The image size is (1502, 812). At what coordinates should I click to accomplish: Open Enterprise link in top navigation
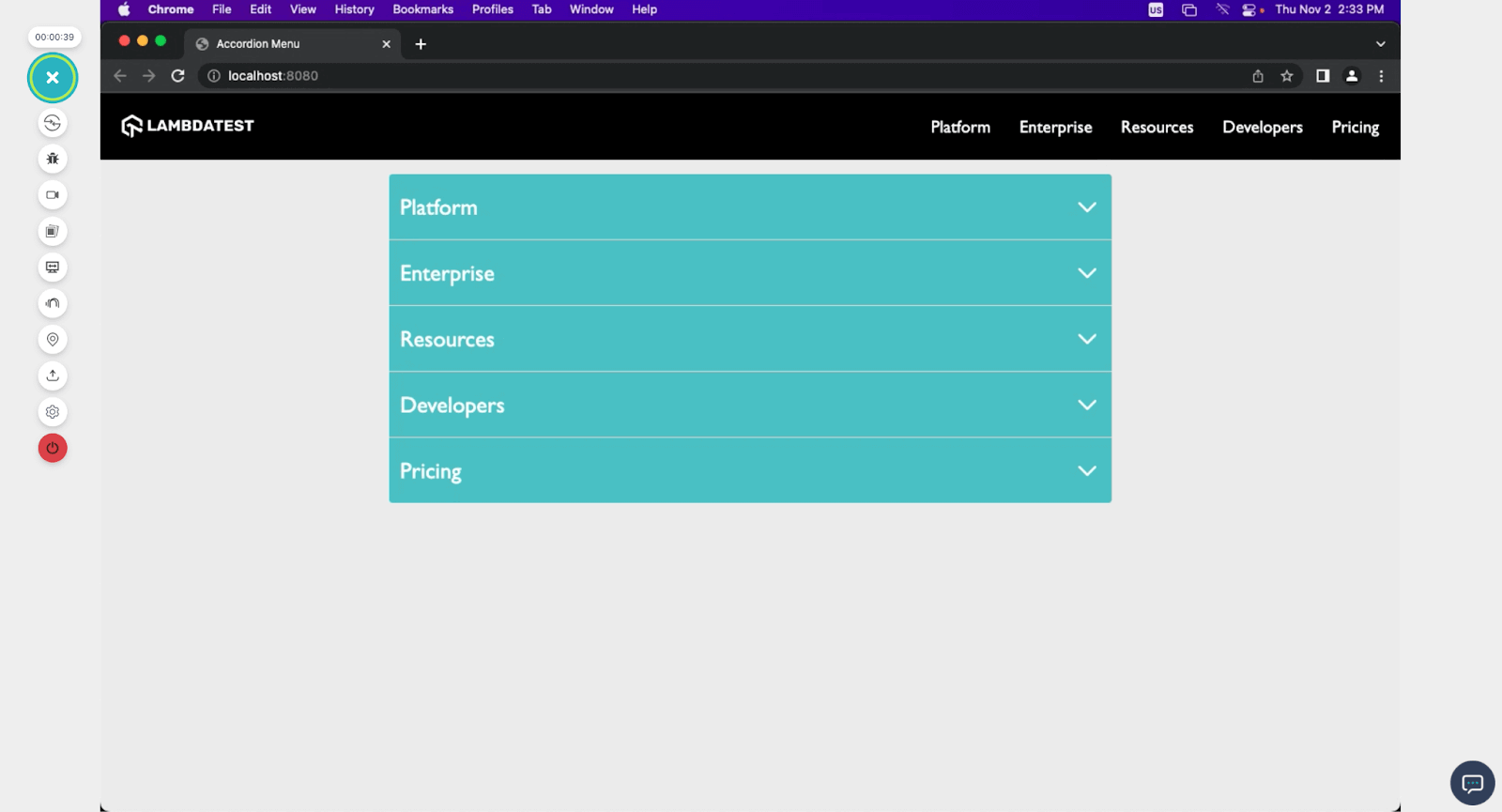tap(1055, 128)
